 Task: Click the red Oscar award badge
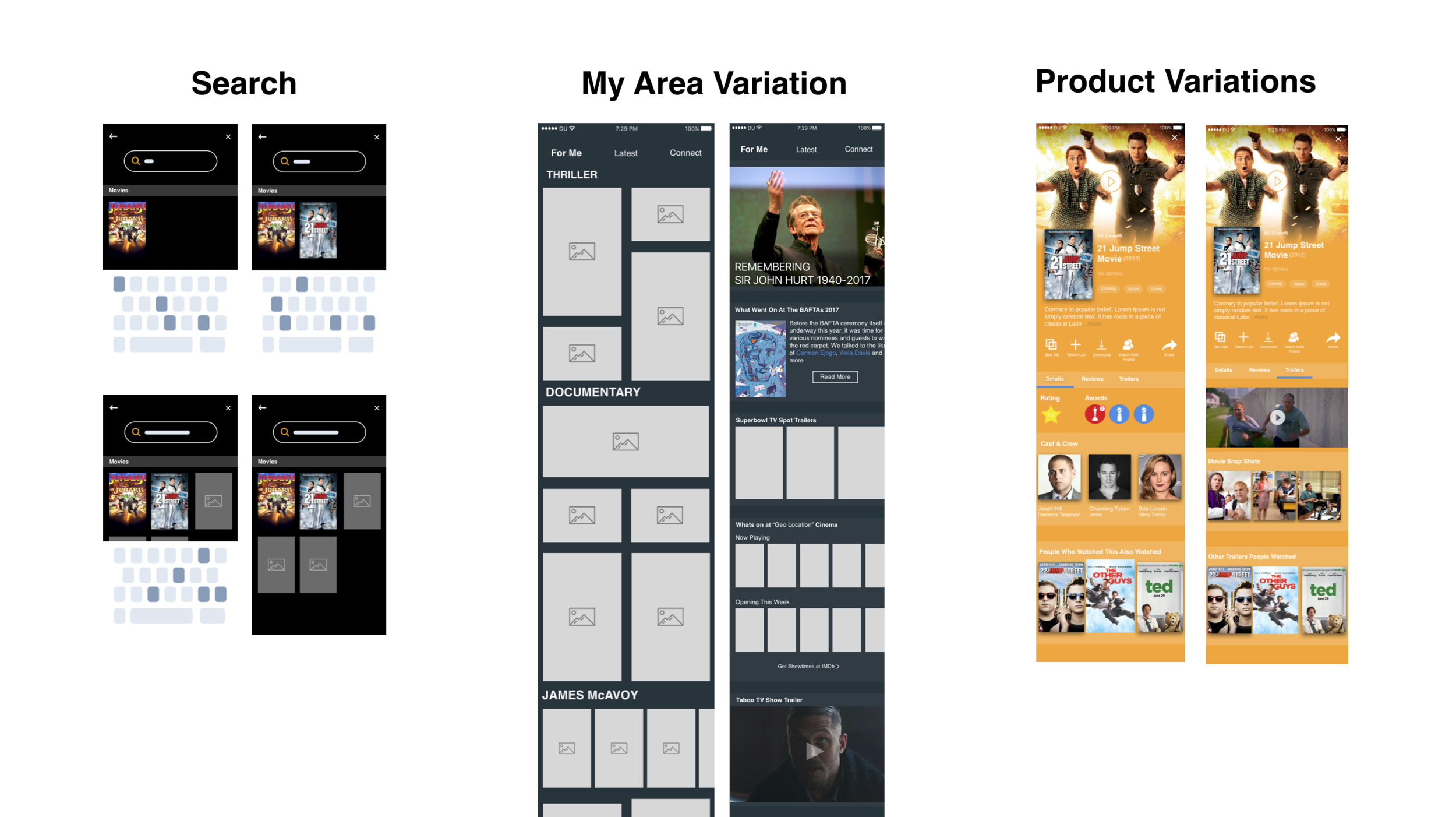(x=1095, y=414)
